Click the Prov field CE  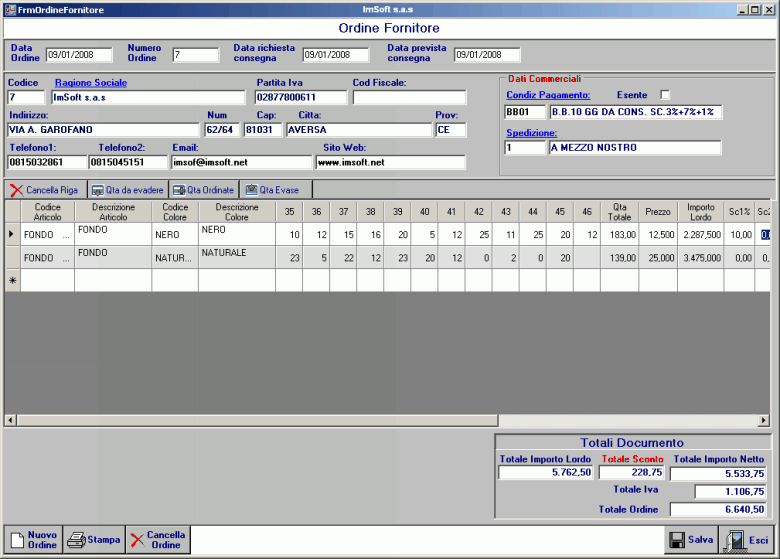[x=451, y=130]
